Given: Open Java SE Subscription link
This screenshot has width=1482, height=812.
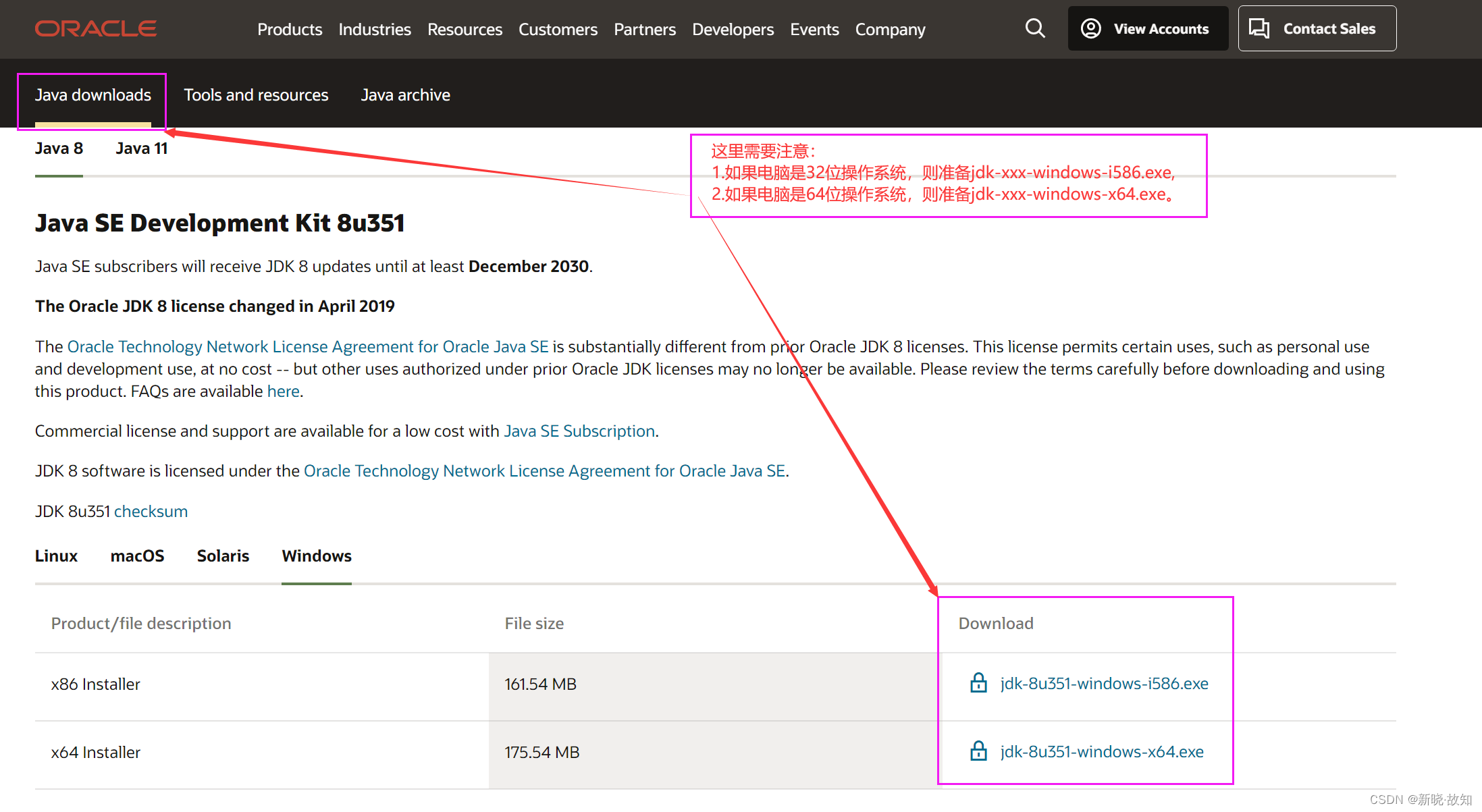Looking at the screenshot, I should (579, 431).
